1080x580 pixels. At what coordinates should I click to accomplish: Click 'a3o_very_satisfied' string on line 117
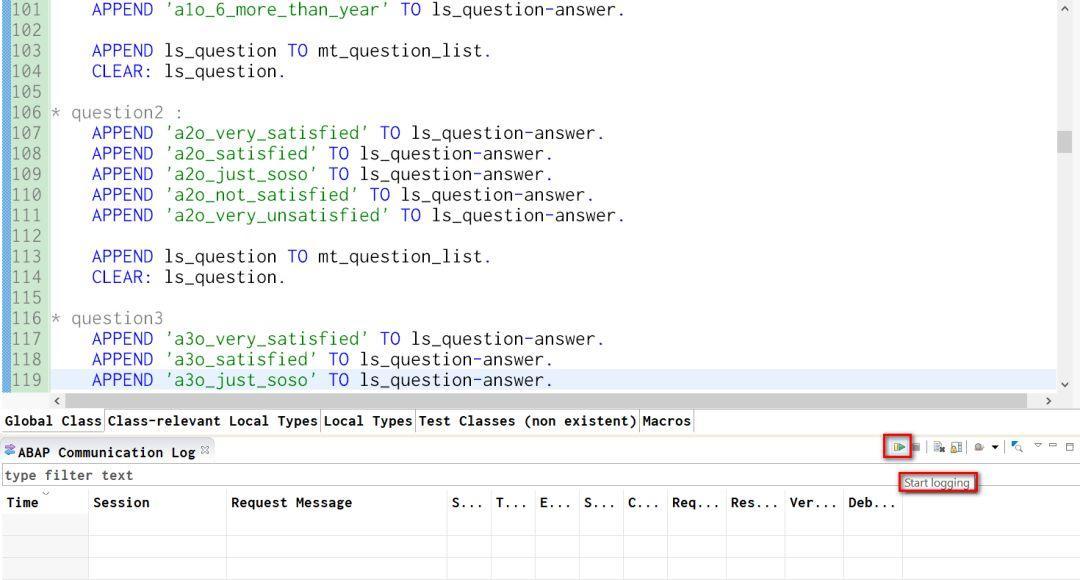coord(266,339)
